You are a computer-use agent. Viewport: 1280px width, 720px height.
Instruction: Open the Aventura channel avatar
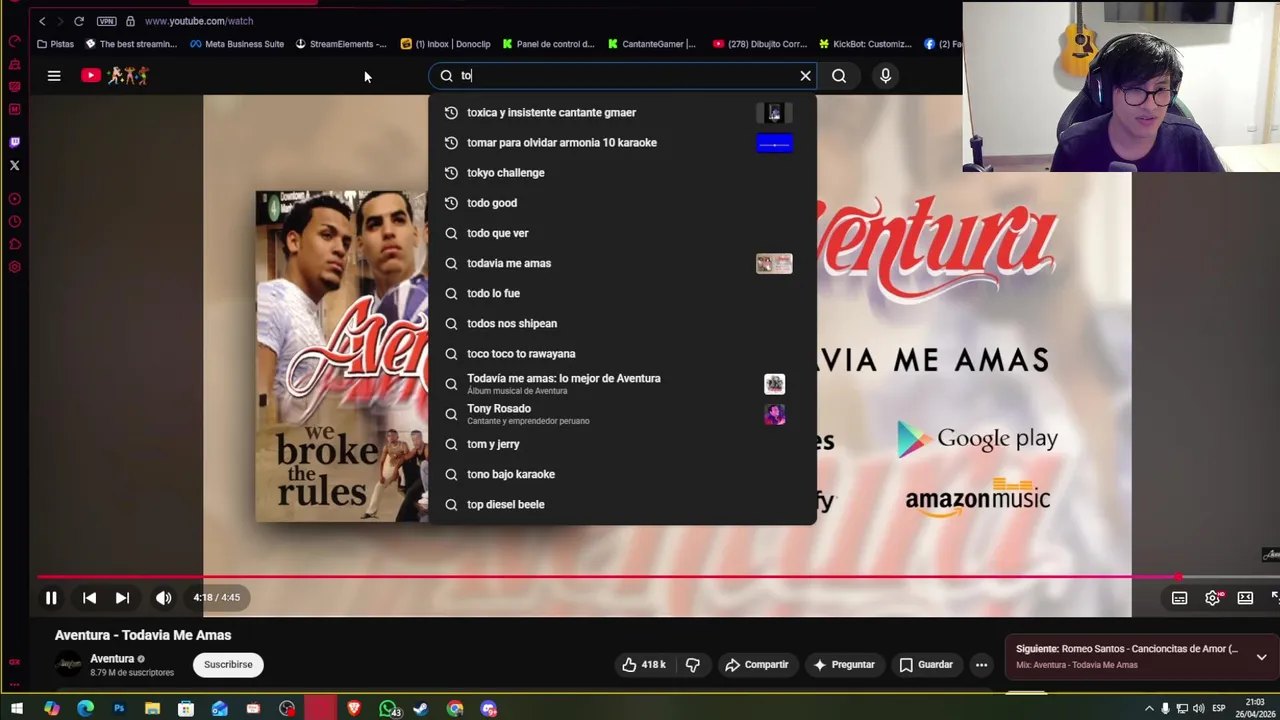tap(68, 665)
